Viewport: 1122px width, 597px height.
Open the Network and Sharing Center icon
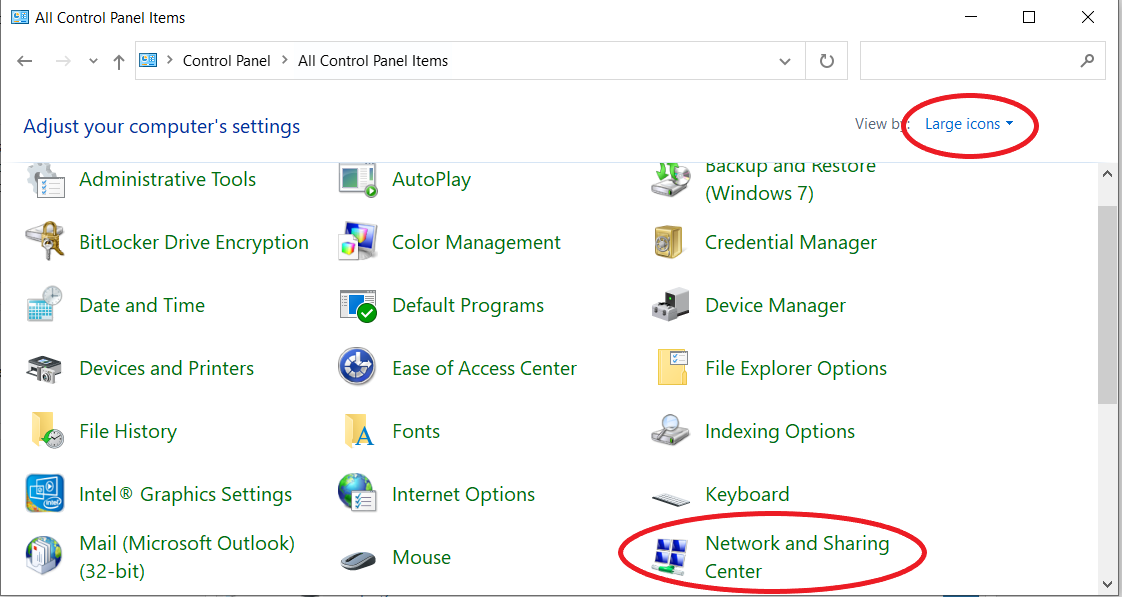click(x=670, y=557)
